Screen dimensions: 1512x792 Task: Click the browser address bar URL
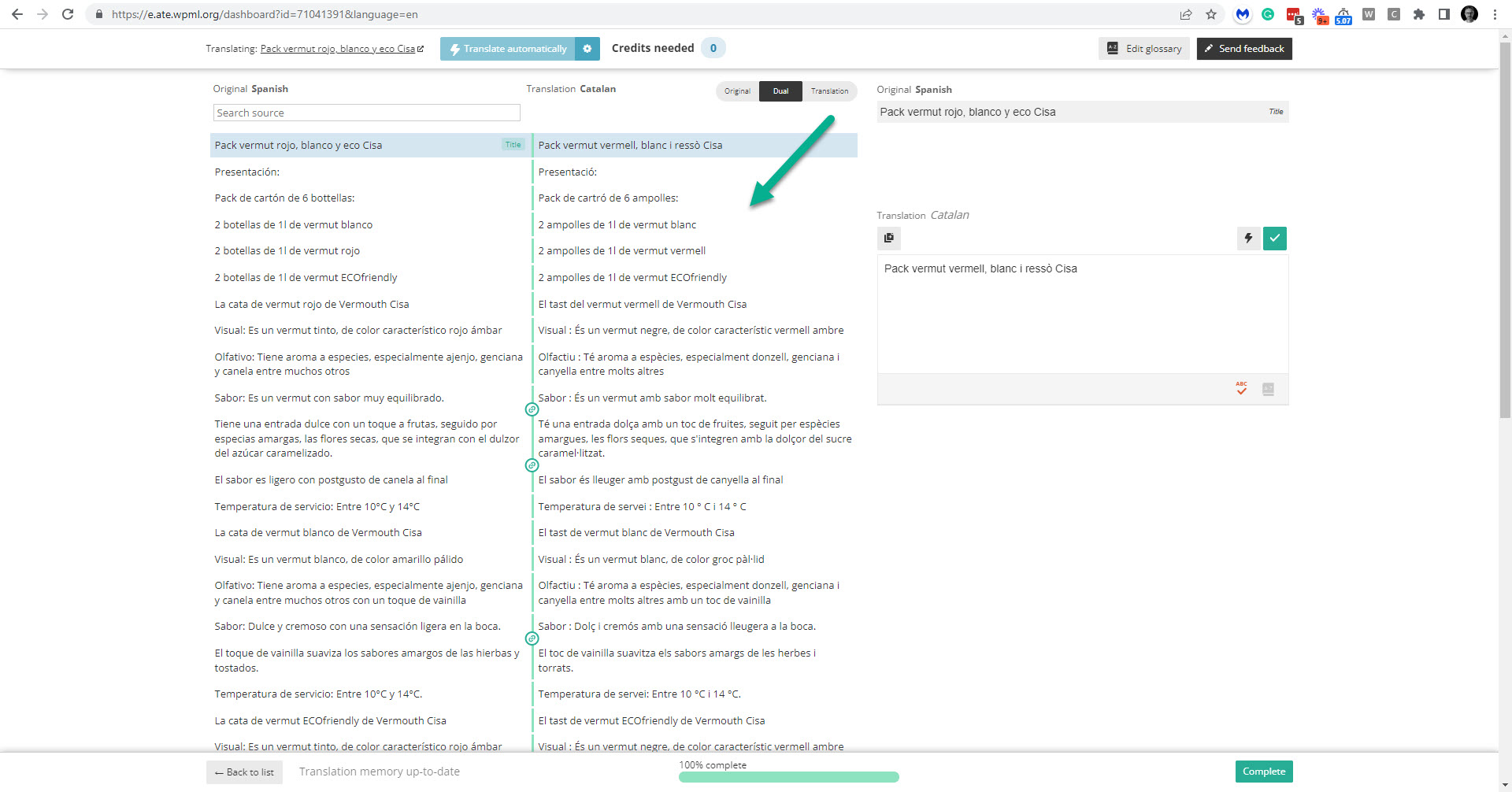point(265,14)
